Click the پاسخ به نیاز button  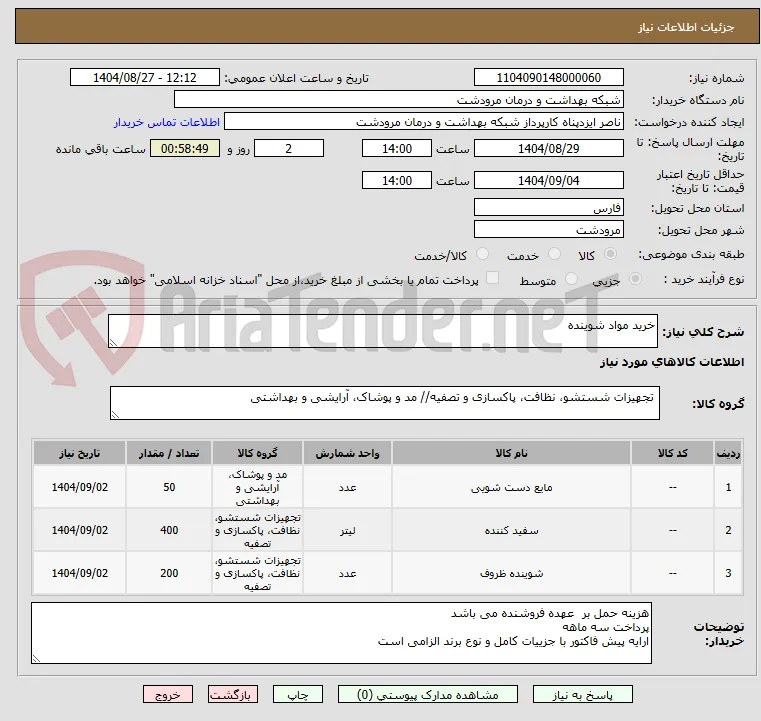click(582, 695)
